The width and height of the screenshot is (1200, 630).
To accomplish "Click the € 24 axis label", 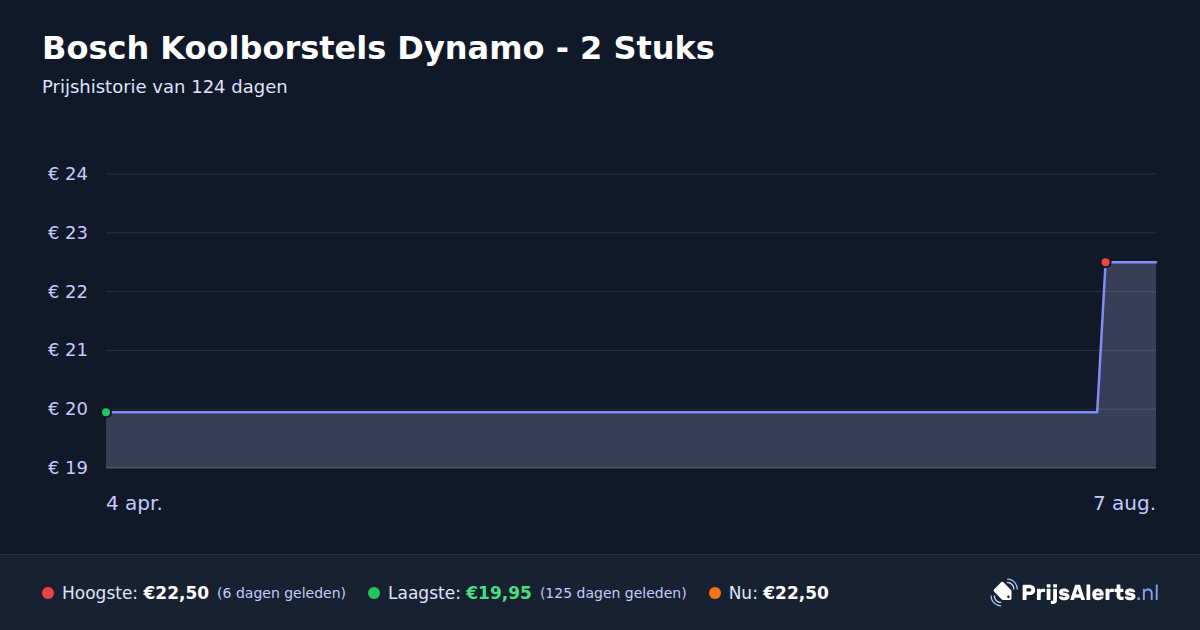I will point(68,174).
